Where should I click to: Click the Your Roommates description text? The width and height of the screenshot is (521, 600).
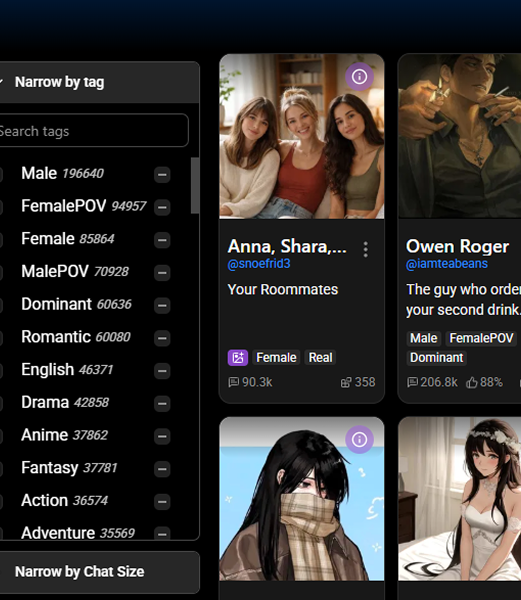coord(283,290)
